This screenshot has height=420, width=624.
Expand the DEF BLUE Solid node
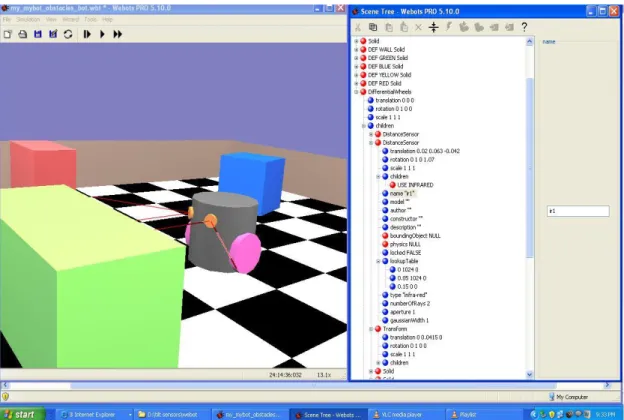pos(356,66)
